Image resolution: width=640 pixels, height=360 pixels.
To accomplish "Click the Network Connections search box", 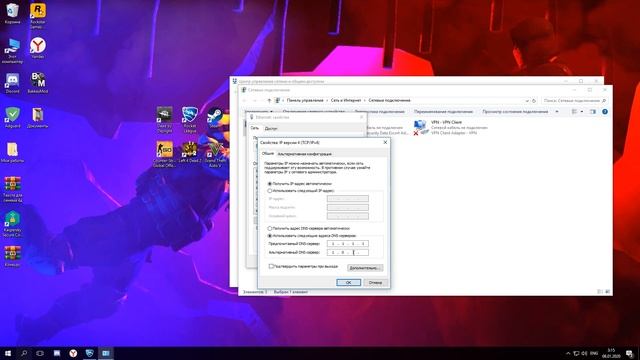I will [x=574, y=100].
